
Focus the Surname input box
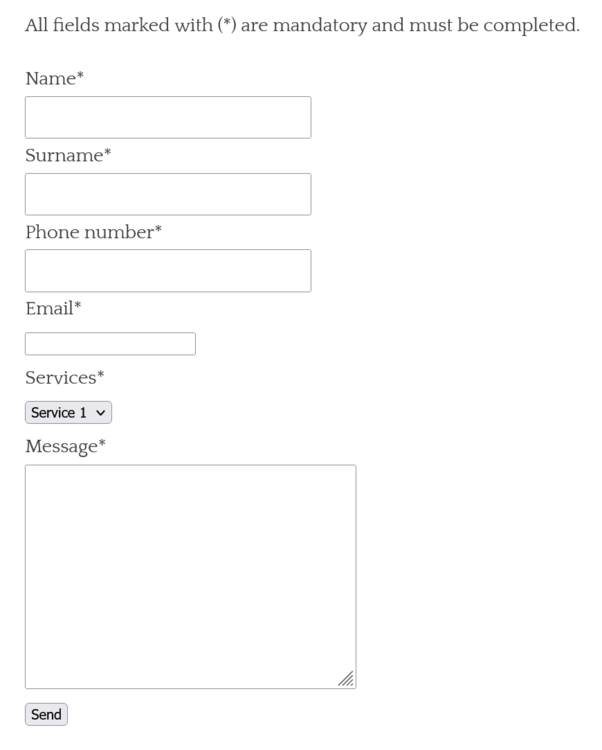167,194
